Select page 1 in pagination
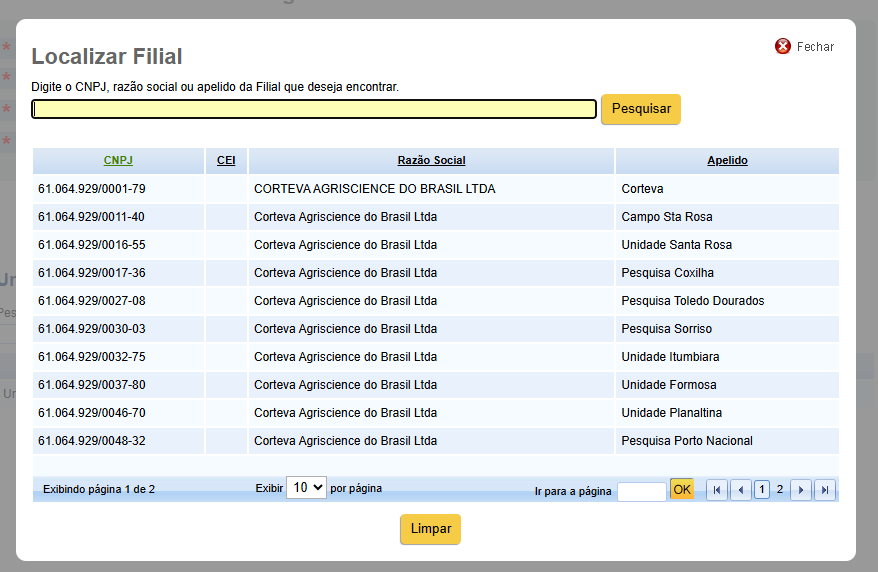 pyautogui.click(x=762, y=490)
